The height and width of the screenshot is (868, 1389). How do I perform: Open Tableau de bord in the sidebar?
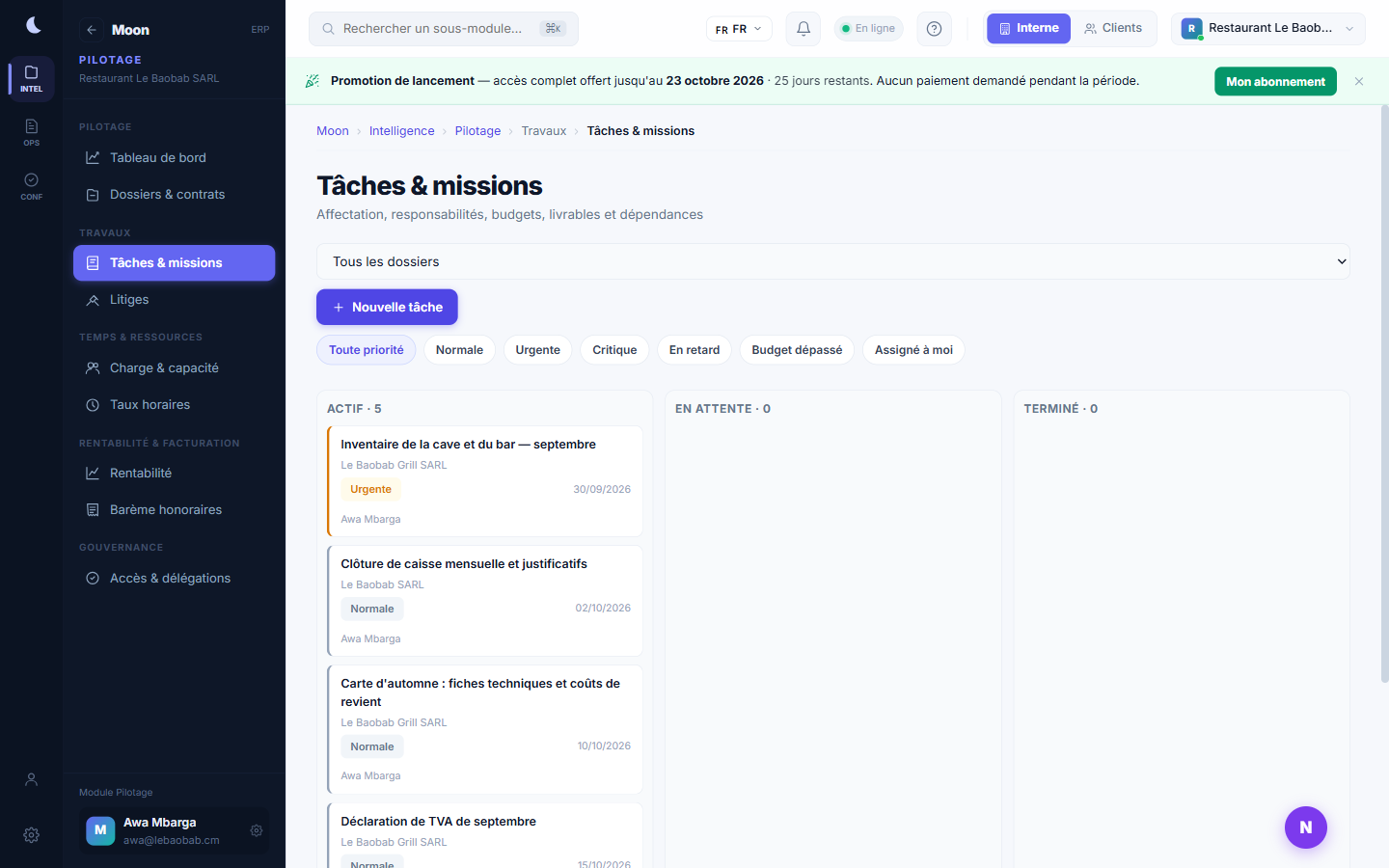(x=174, y=158)
